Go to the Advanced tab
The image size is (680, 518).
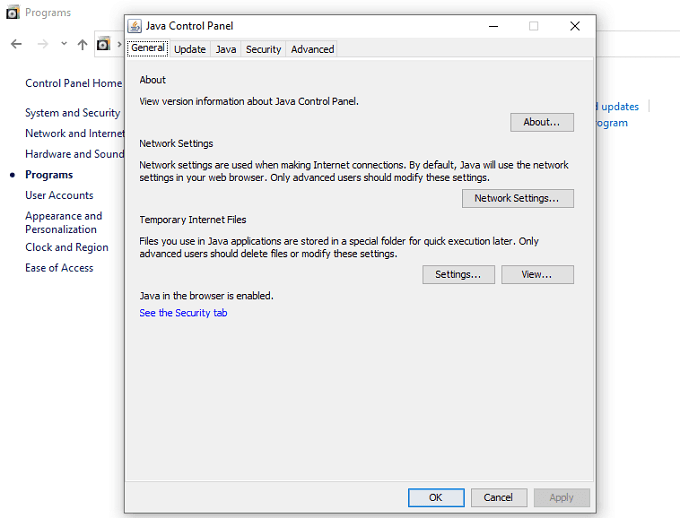(312, 49)
